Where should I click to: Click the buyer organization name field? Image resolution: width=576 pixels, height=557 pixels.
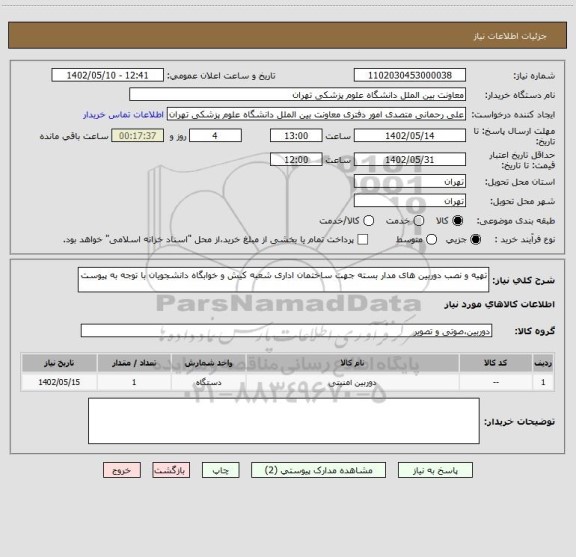(x=298, y=95)
